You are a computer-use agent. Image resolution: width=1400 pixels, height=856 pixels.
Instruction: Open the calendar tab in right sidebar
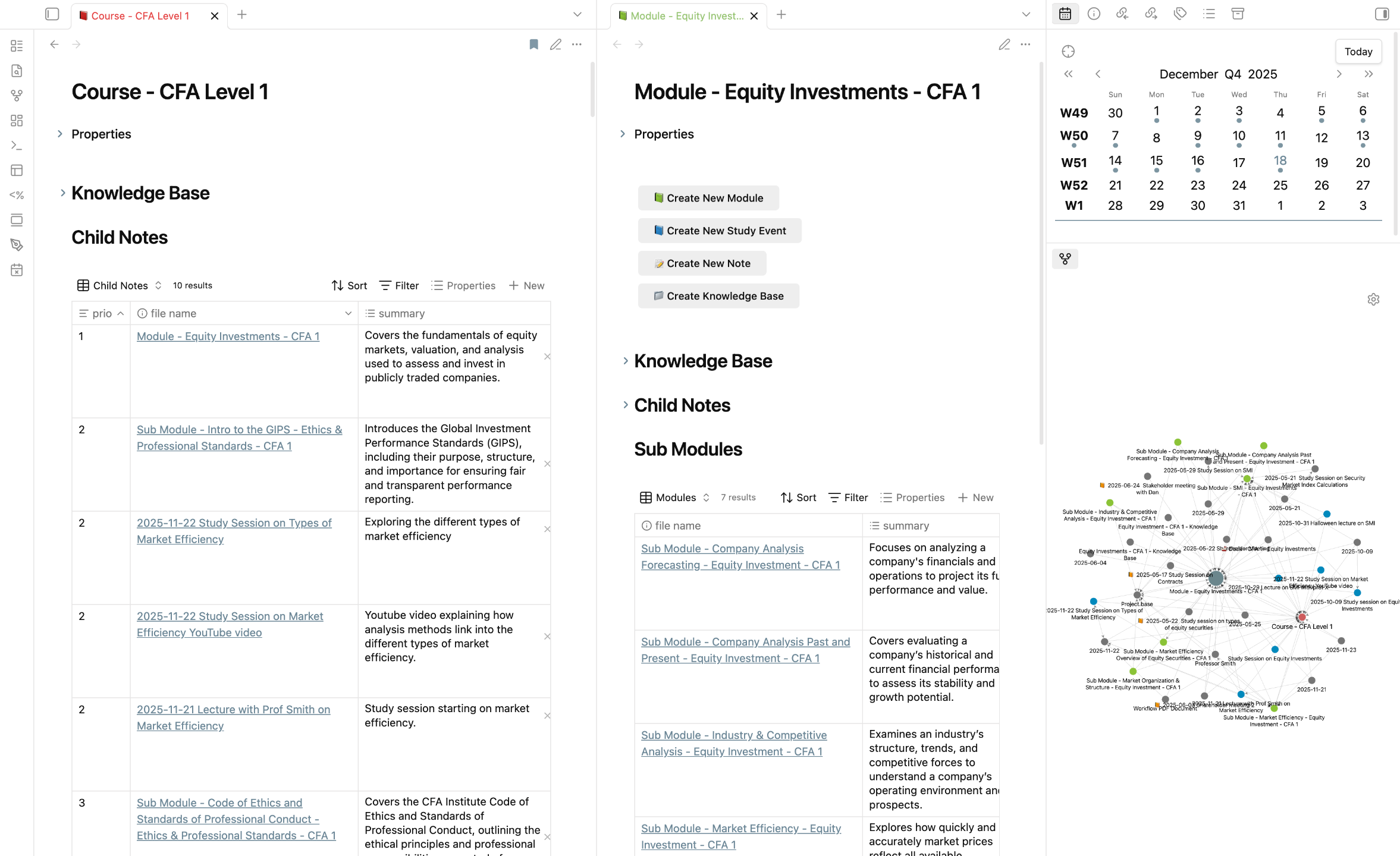click(1065, 14)
